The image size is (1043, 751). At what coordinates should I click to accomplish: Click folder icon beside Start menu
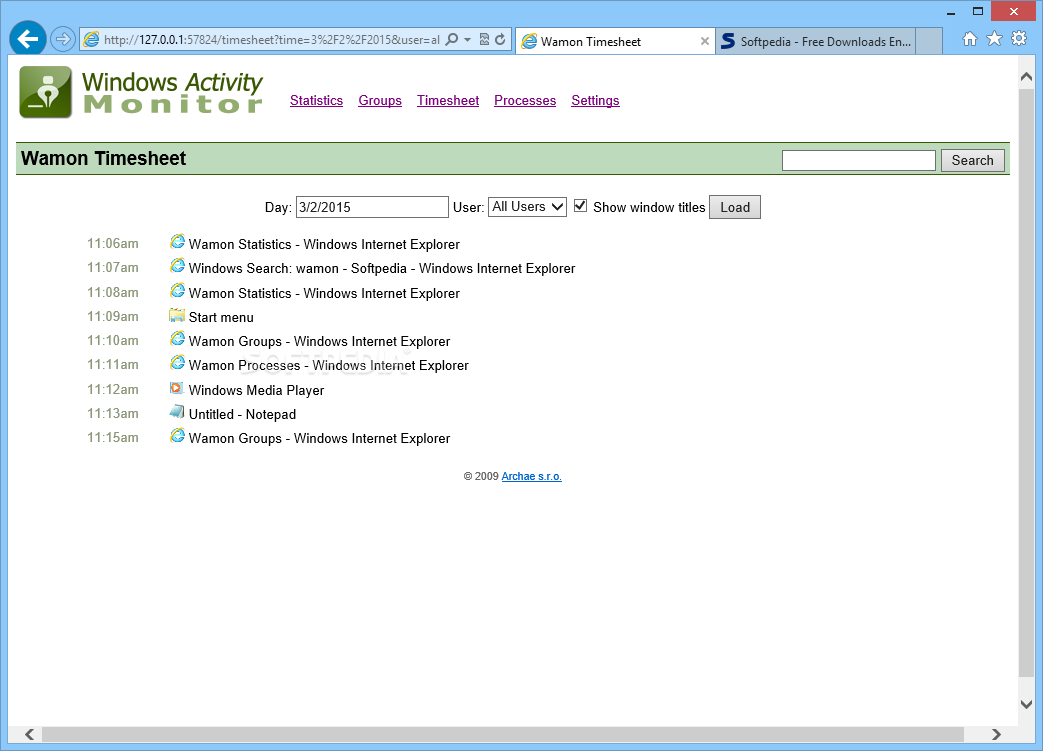tap(177, 315)
